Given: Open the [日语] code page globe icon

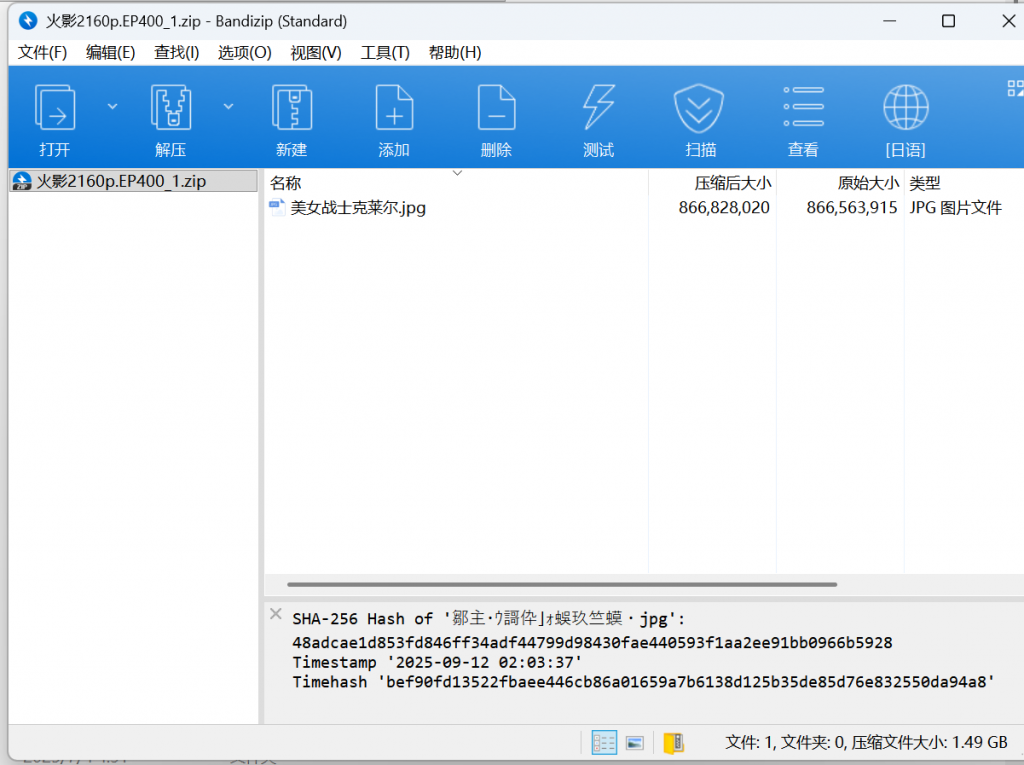Looking at the screenshot, I should click(905, 108).
